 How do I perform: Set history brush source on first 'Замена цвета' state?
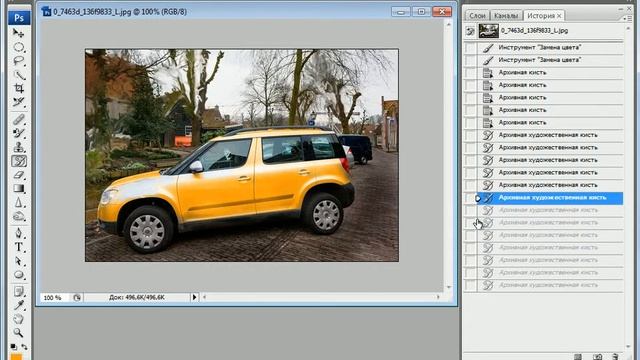pos(471,48)
